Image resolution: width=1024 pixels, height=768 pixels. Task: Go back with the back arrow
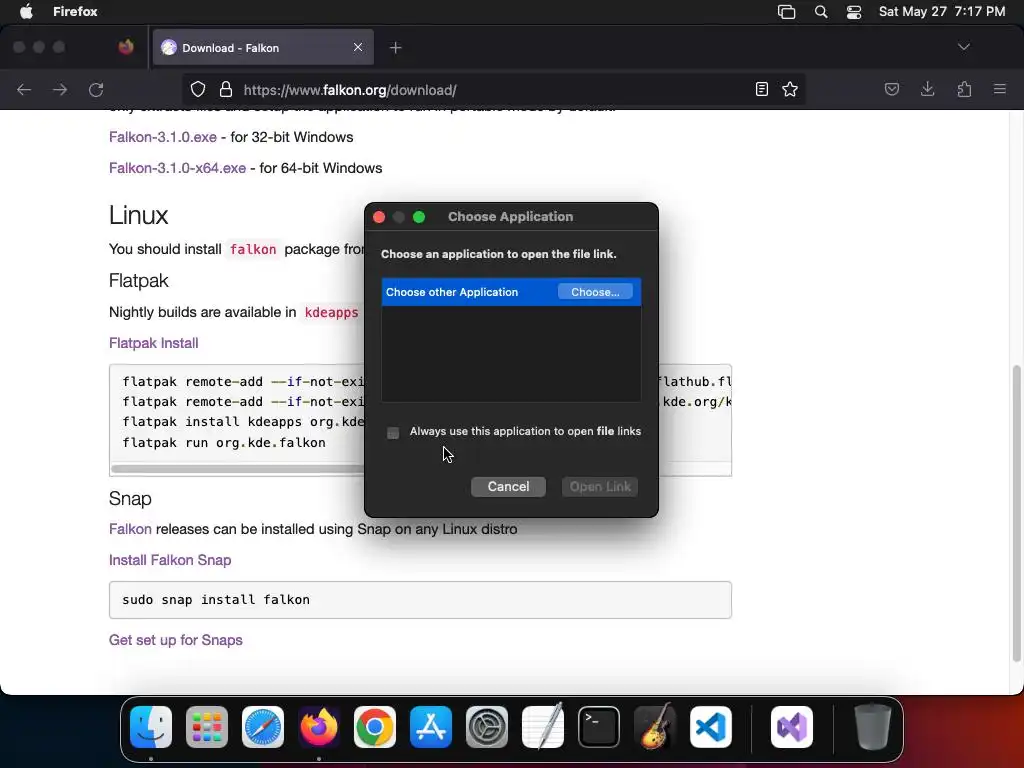pos(24,89)
